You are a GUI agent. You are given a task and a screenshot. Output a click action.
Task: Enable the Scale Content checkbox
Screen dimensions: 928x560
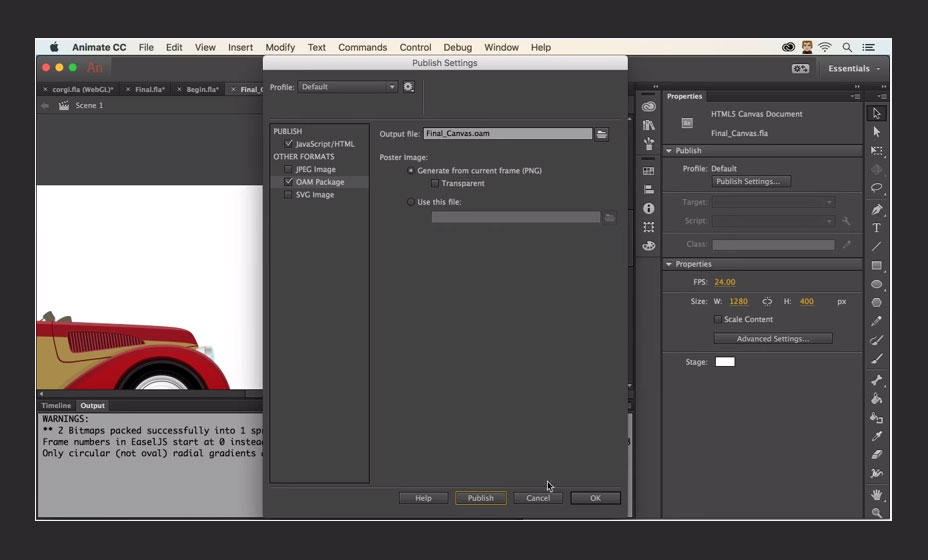point(718,319)
